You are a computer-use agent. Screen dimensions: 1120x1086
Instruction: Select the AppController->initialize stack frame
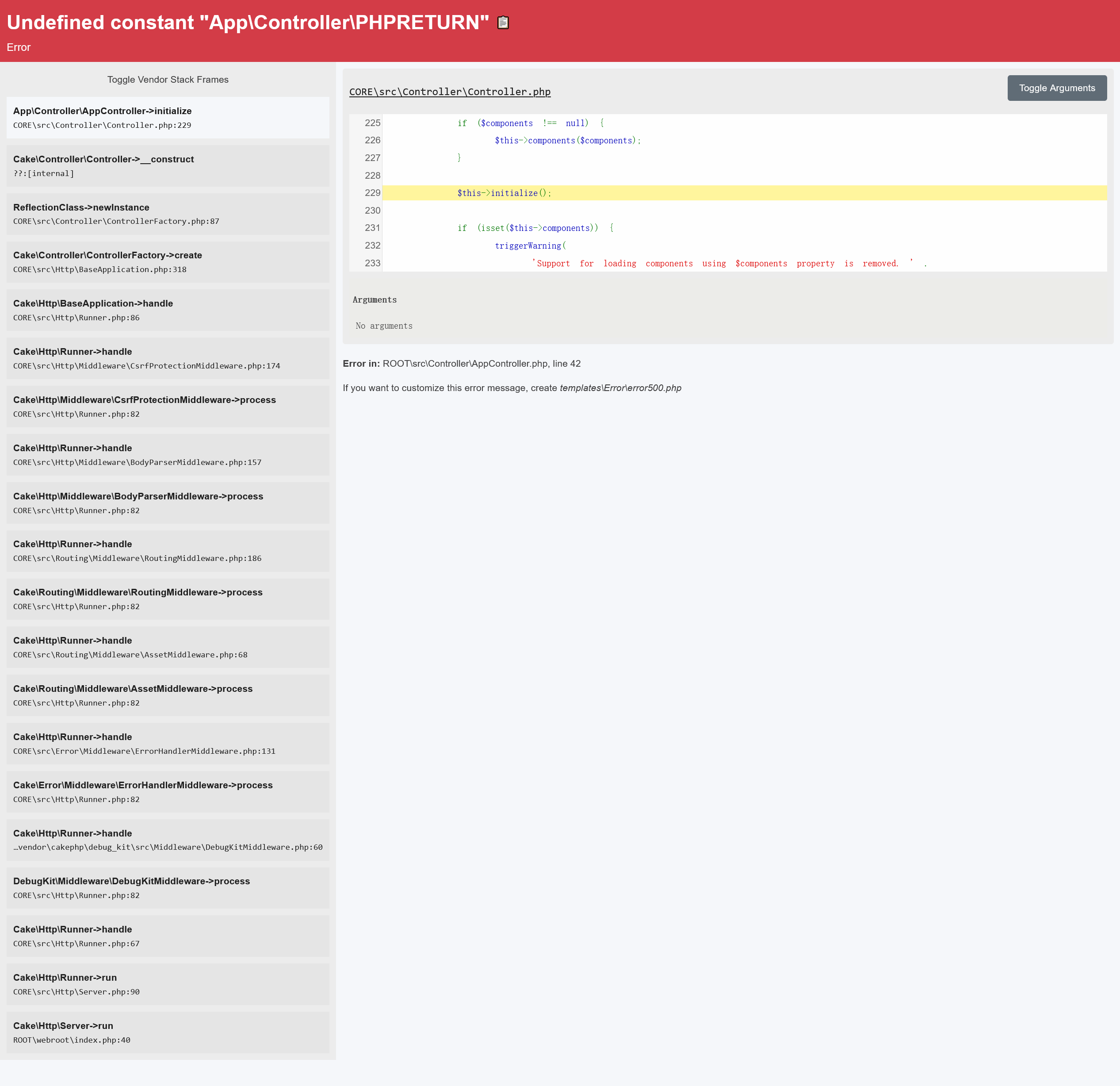tap(168, 118)
